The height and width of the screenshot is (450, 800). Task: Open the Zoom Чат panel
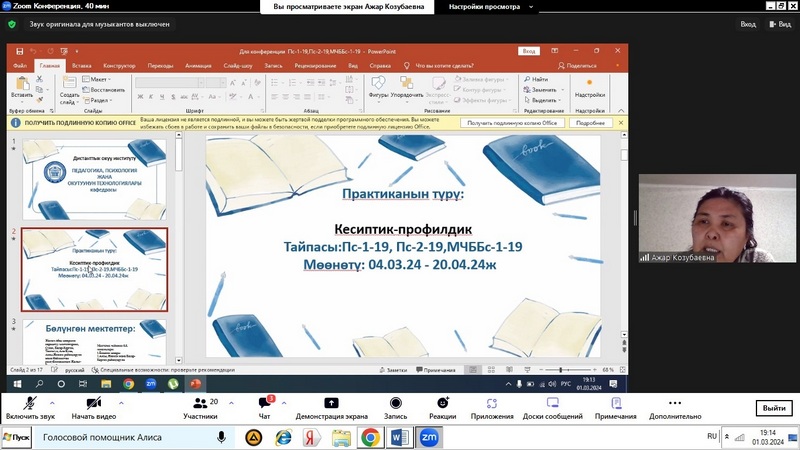[x=264, y=407]
